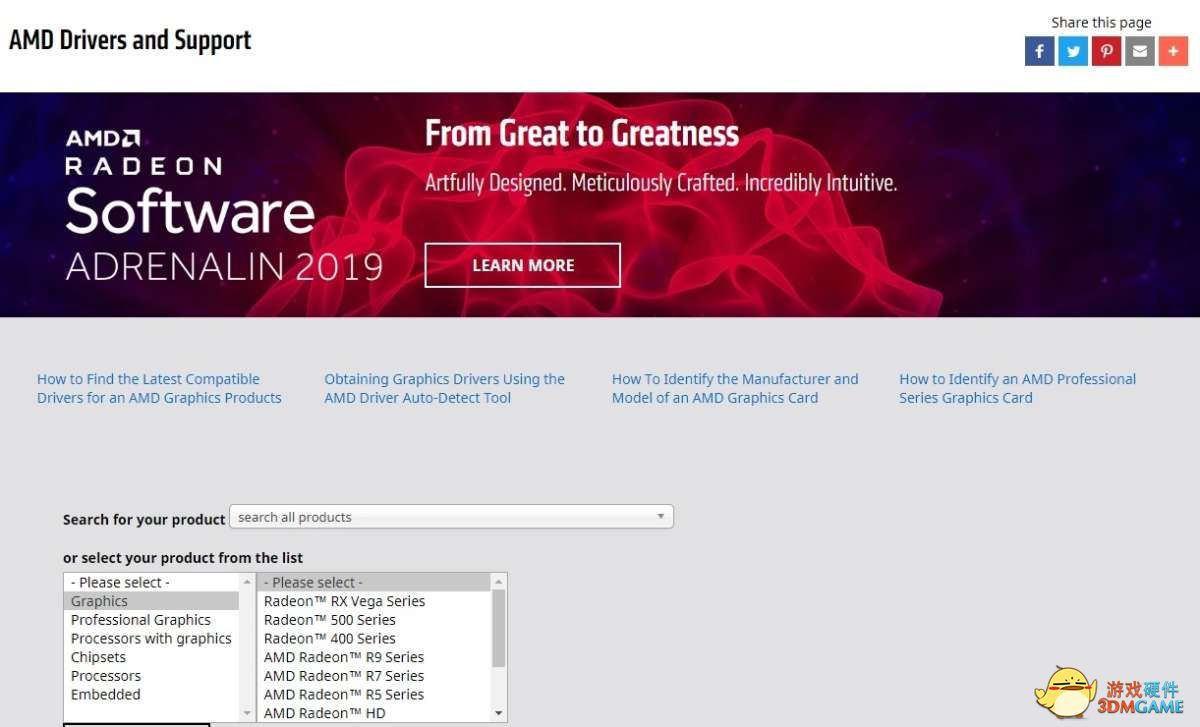Share this page via email icon

(1140, 51)
